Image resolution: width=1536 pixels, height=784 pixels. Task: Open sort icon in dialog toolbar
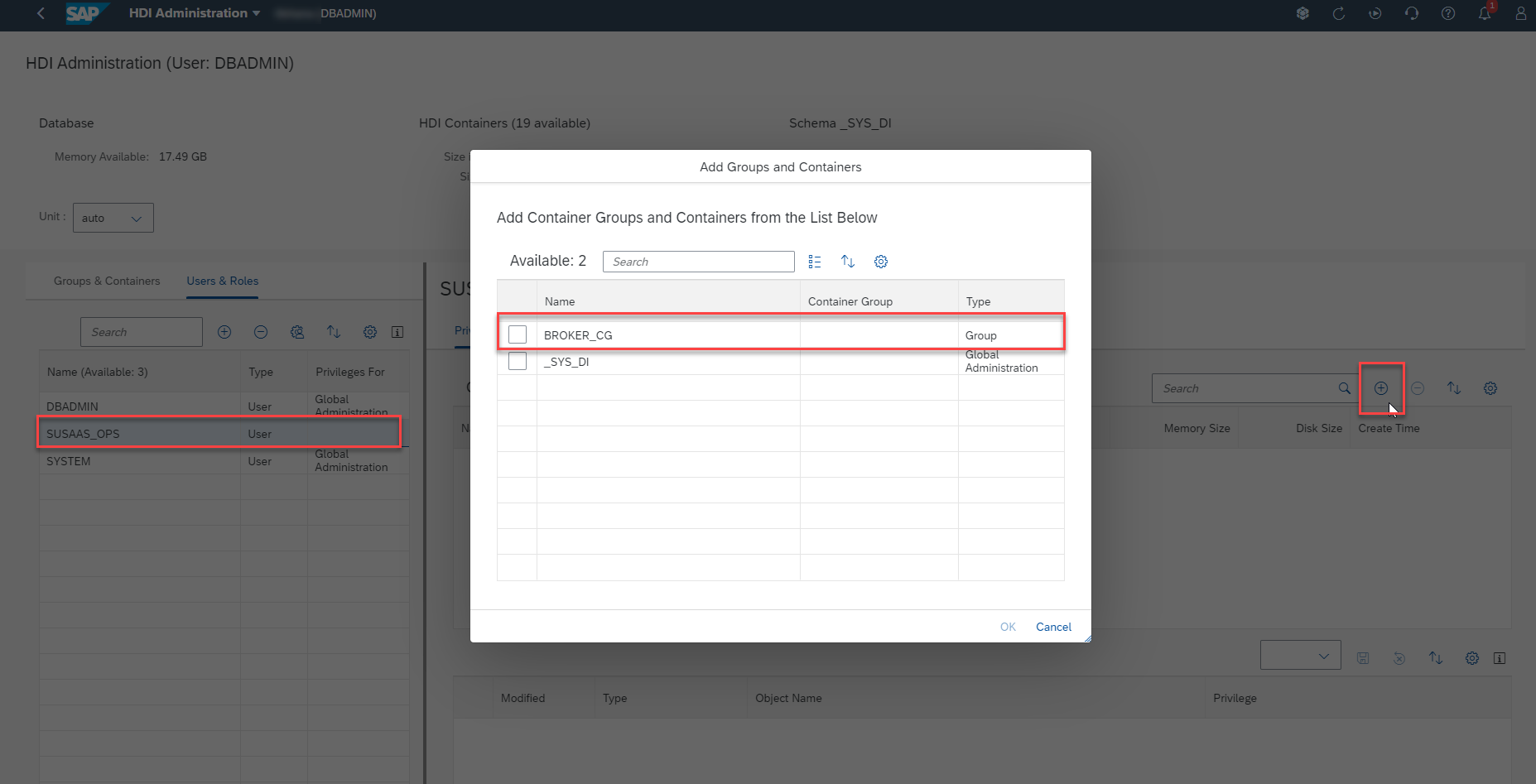pos(848,262)
